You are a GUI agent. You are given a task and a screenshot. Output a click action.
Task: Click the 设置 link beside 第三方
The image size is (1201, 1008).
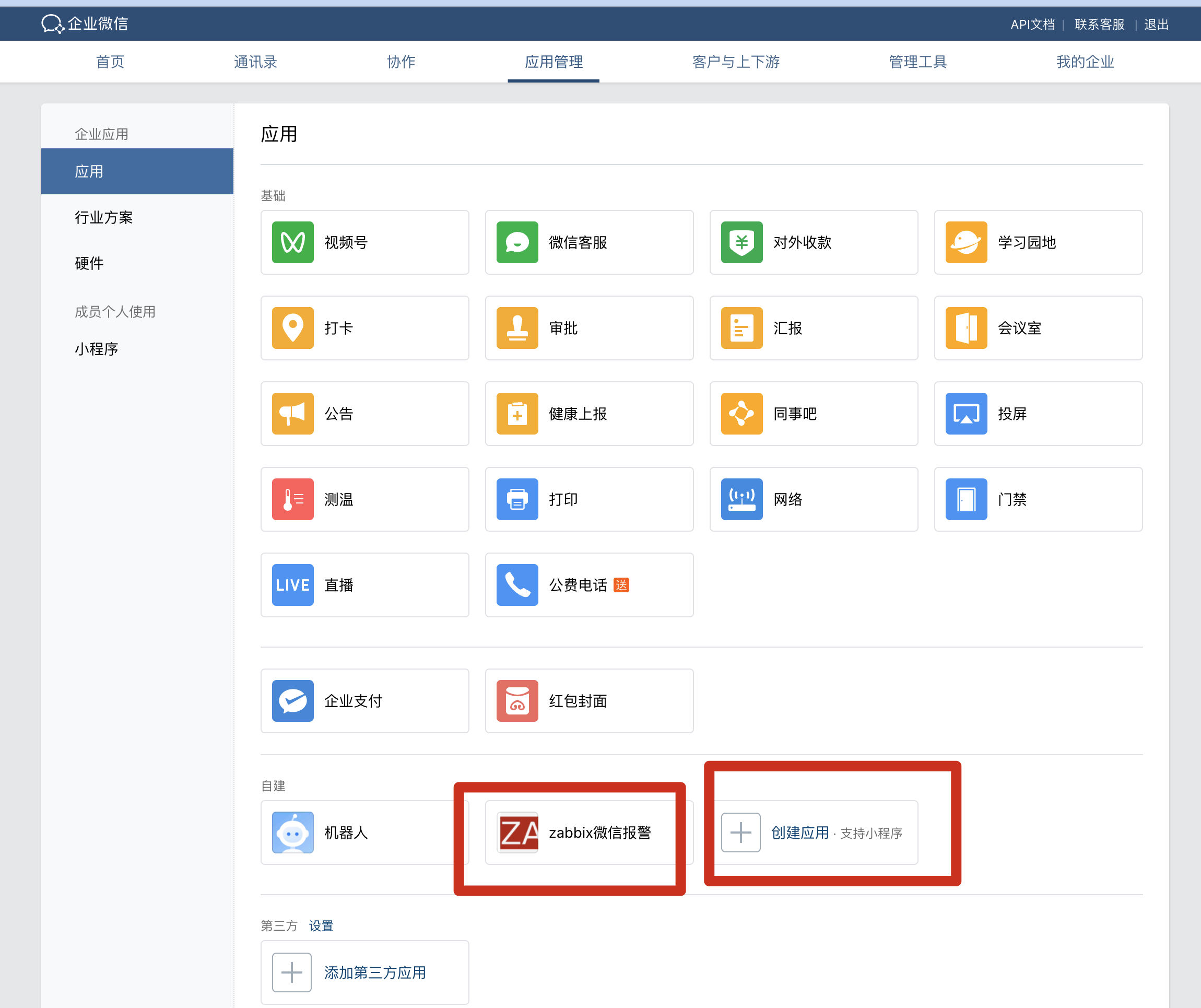(x=321, y=925)
